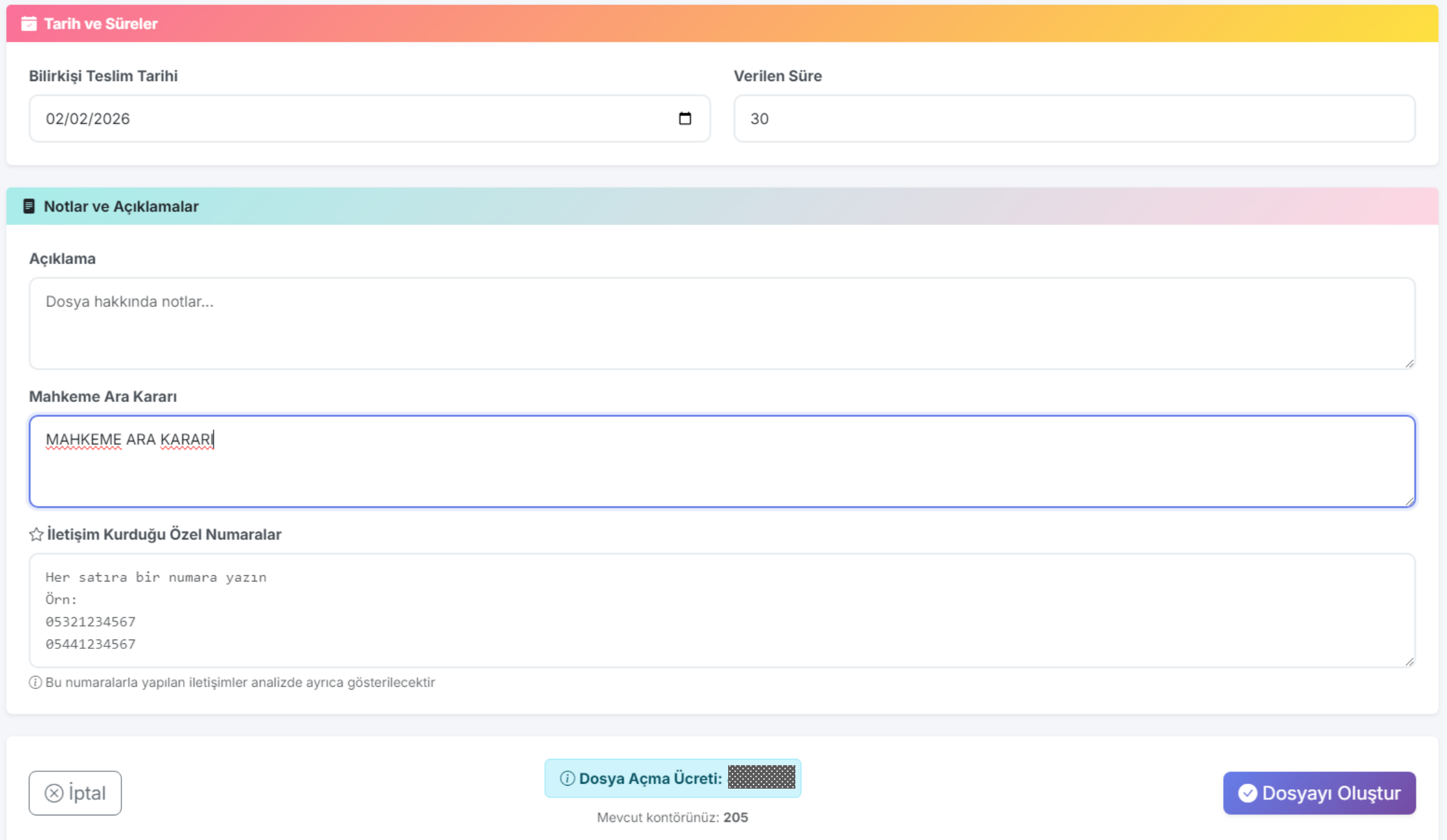Viewport: 1447px width, 840px height.
Task: Click the Mevcut kontörünüz balance text
Action: point(672,817)
